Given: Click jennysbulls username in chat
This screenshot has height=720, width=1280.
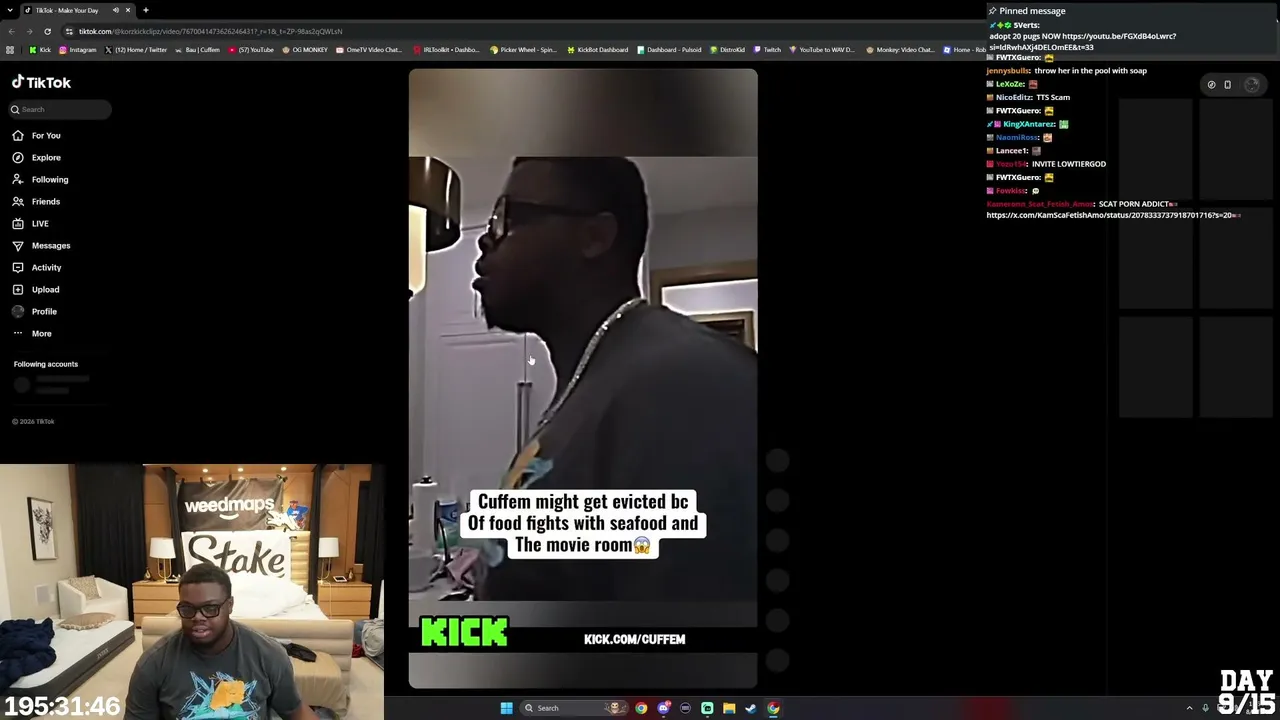Looking at the screenshot, I should (1008, 71).
